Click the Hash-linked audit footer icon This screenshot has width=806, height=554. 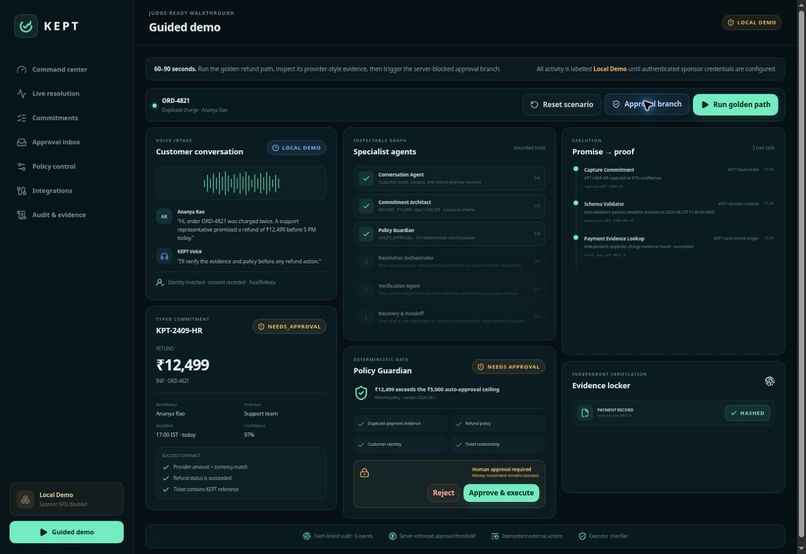pyautogui.click(x=307, y=536)
